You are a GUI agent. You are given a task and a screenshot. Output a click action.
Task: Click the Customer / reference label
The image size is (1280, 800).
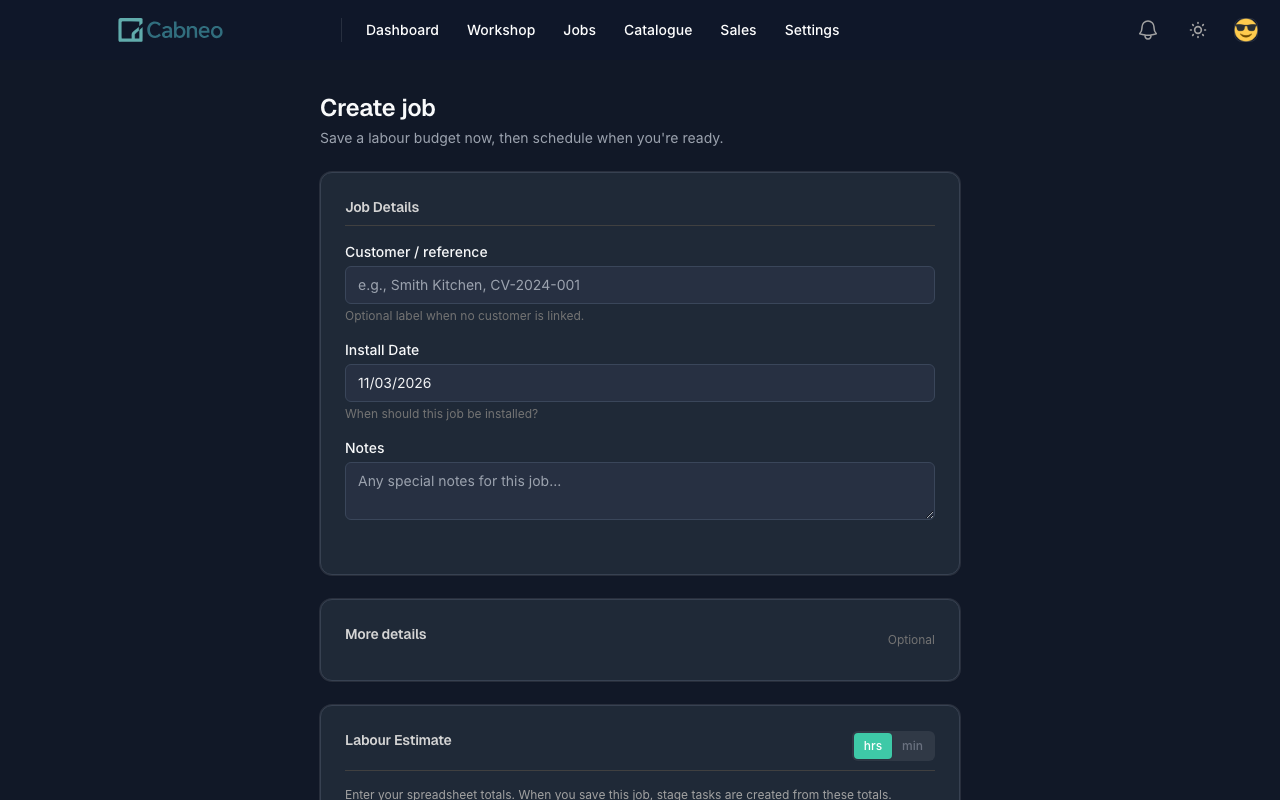pyautogui.click(x=416, y=252)
